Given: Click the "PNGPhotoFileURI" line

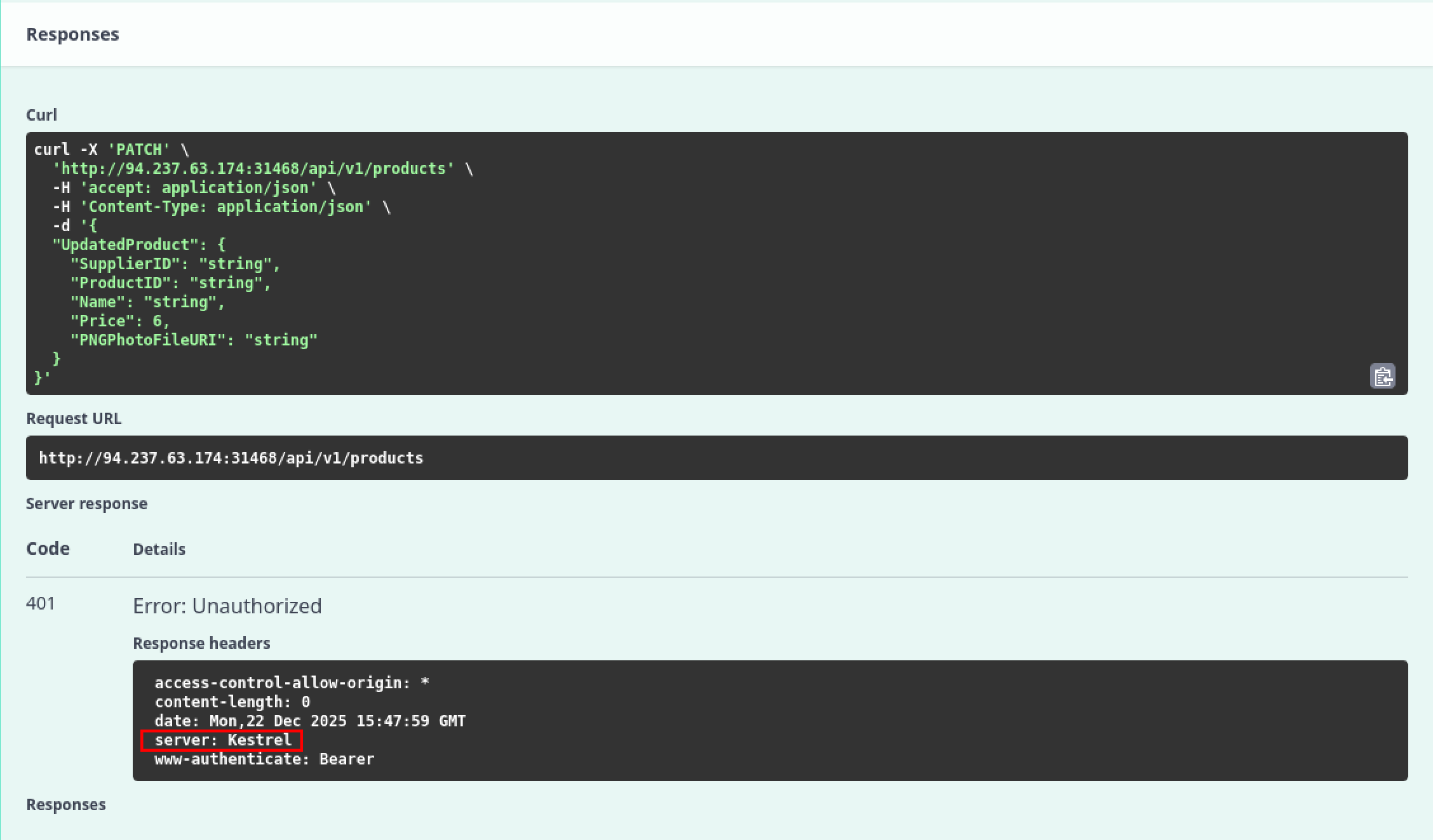Looking at the screenshot, I should [194, 340].
